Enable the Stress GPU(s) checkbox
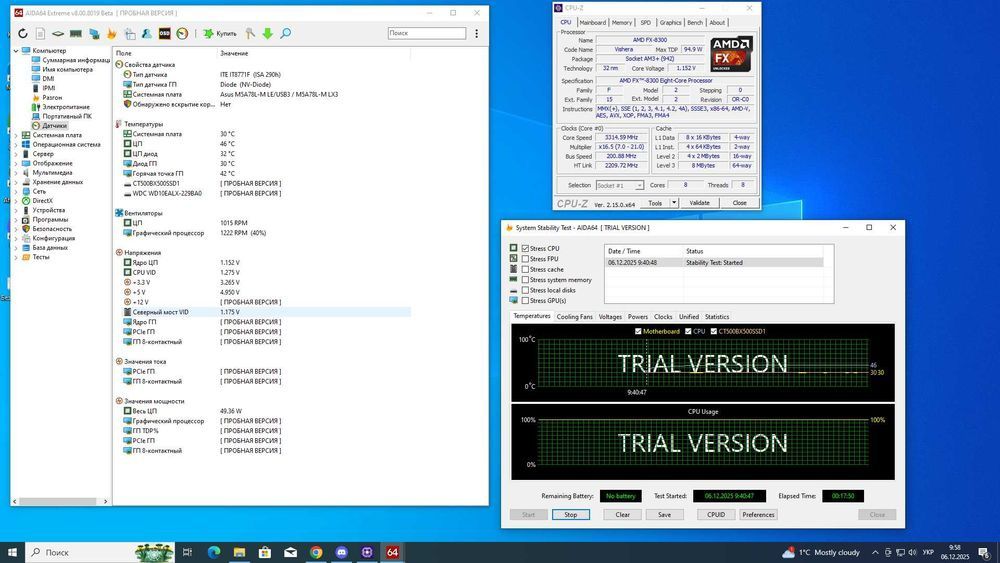Viewport: 1000px width, 563px height. coord(526,300)
